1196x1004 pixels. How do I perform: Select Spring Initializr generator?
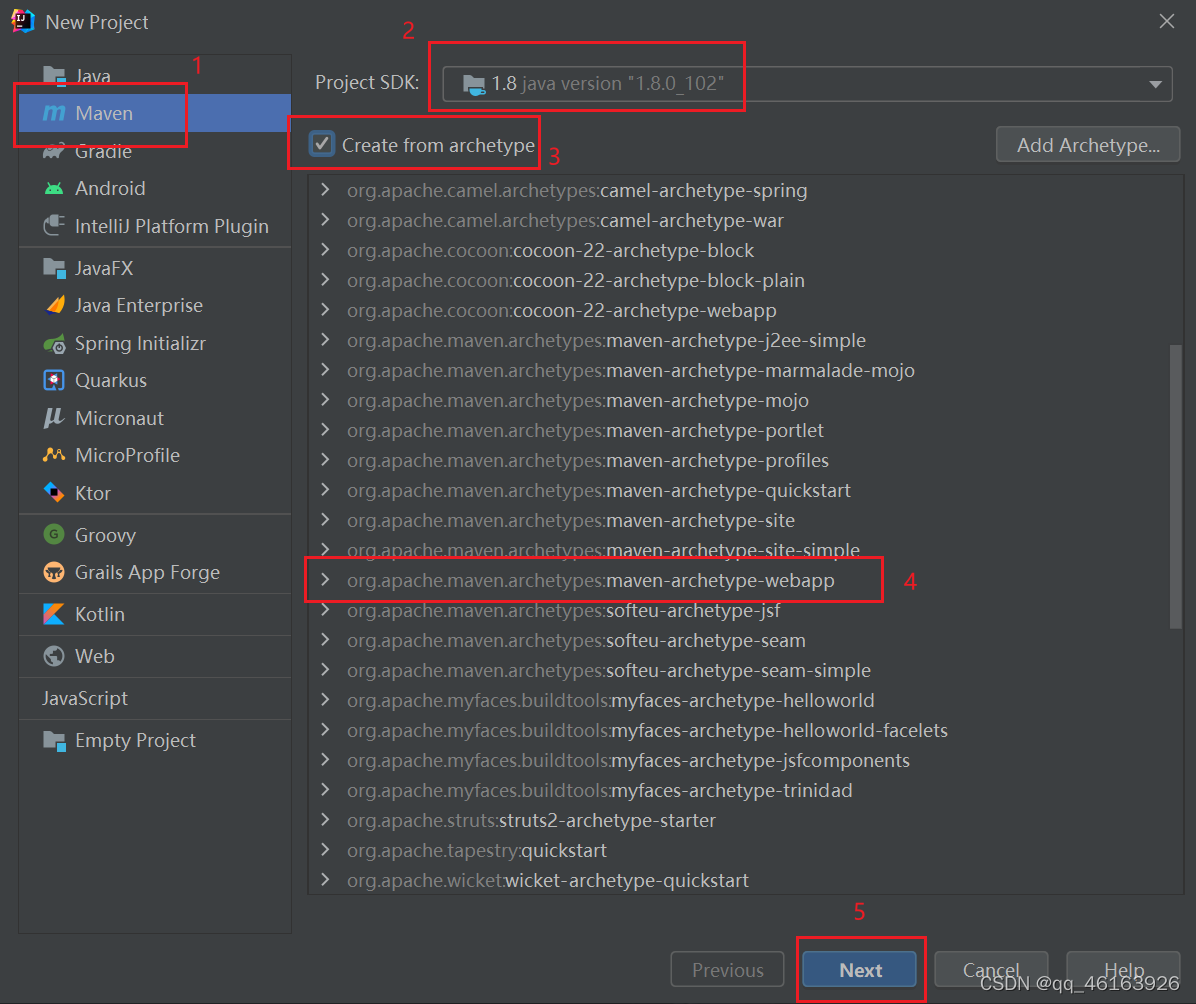pos(155,343)
